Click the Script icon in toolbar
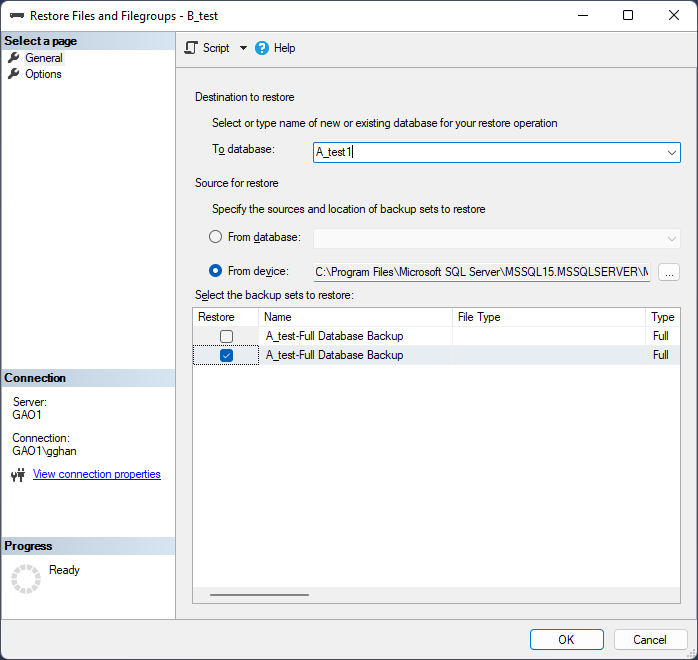Viewport: 698px width, 660px height. 191,48
